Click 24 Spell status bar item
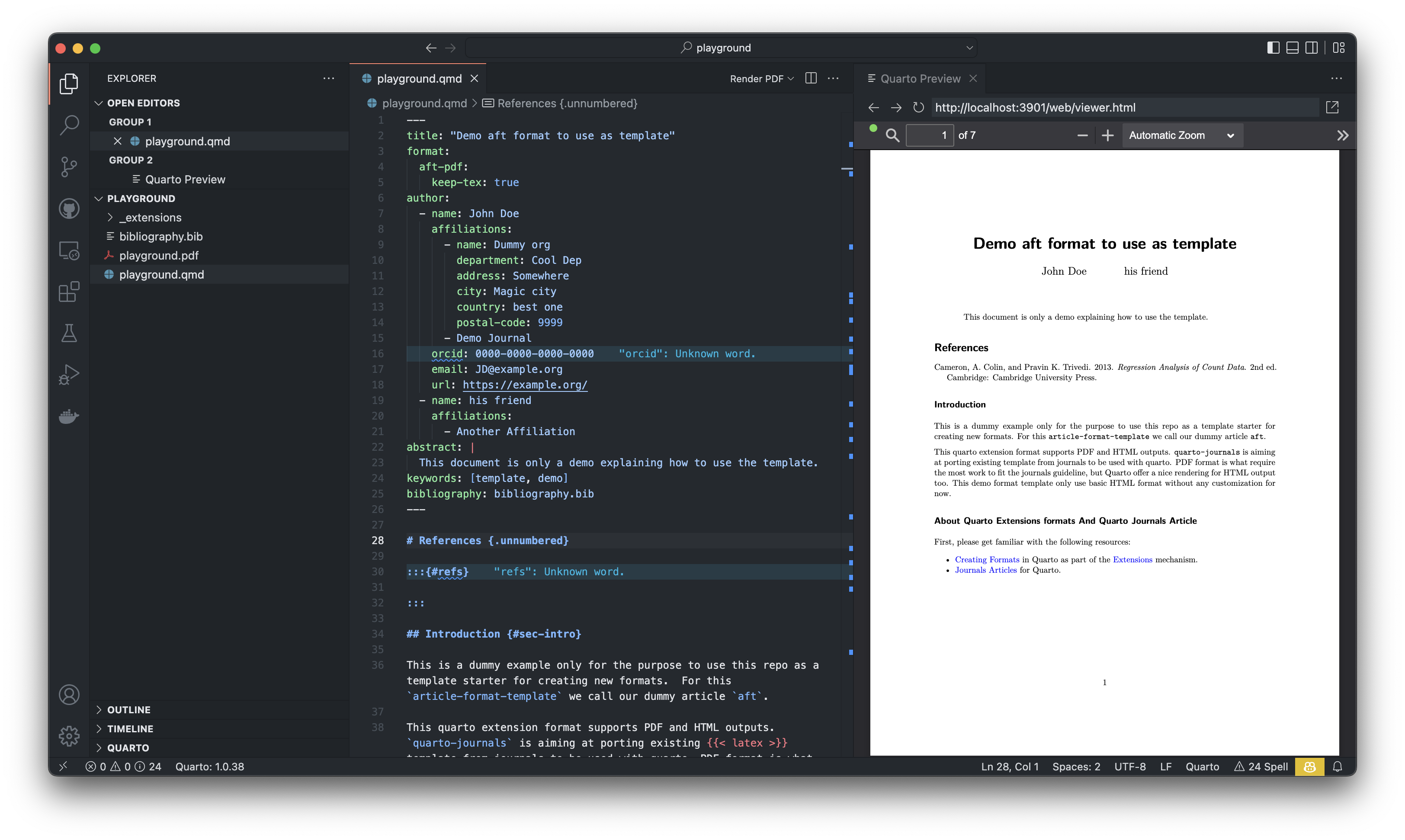Screen dimensions: 1405x840 (1261, 766)
